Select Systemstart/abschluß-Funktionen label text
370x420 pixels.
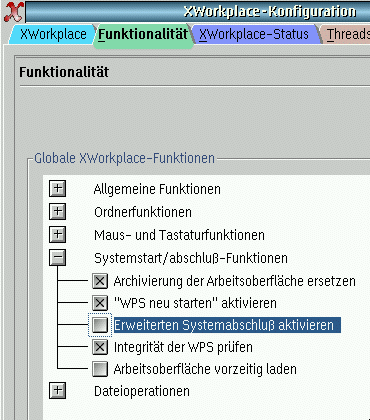(x=191, y=258)
